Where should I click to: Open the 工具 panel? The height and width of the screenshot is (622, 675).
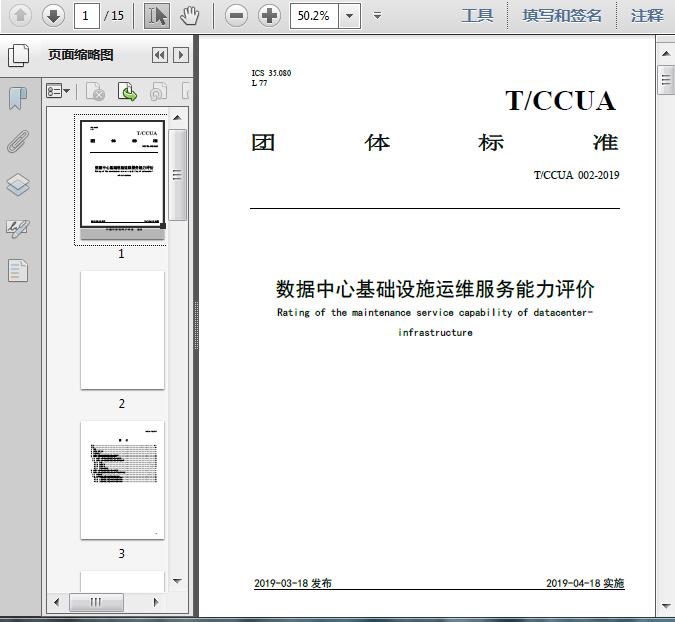[x=477, y=16]
